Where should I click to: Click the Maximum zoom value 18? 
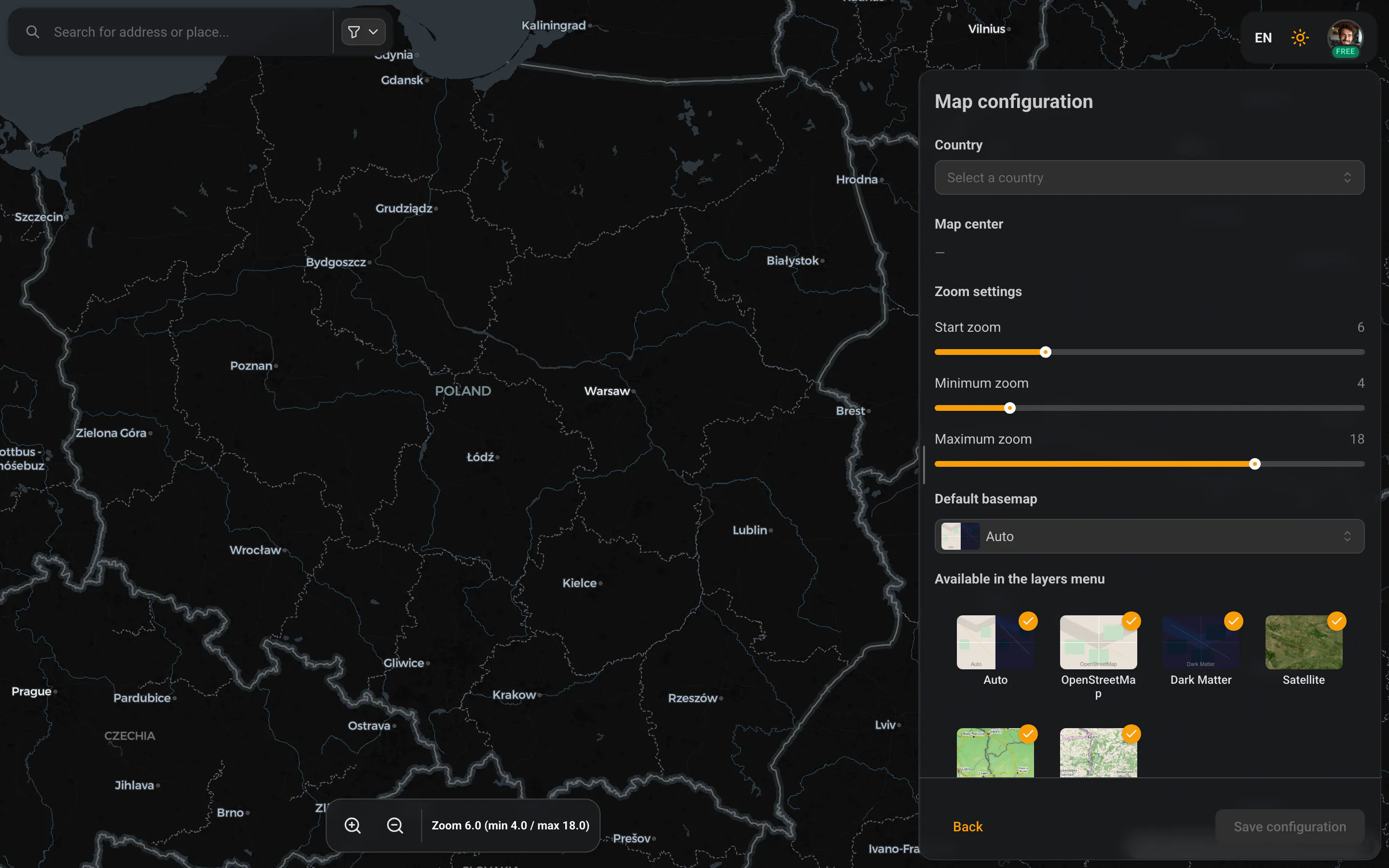(x=1357, y=439)
